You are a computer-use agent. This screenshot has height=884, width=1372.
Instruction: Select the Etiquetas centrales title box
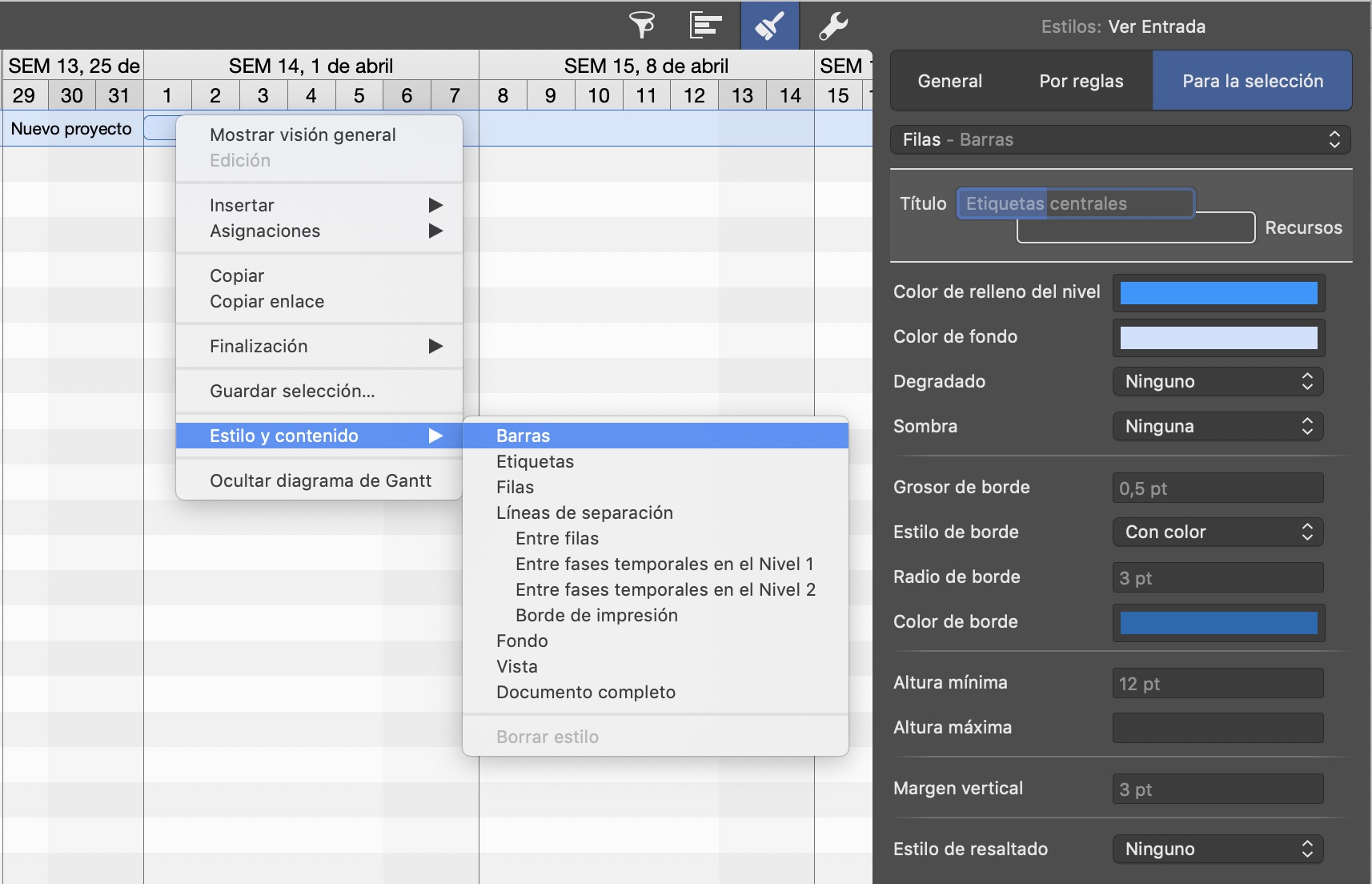pos(1075,203)
